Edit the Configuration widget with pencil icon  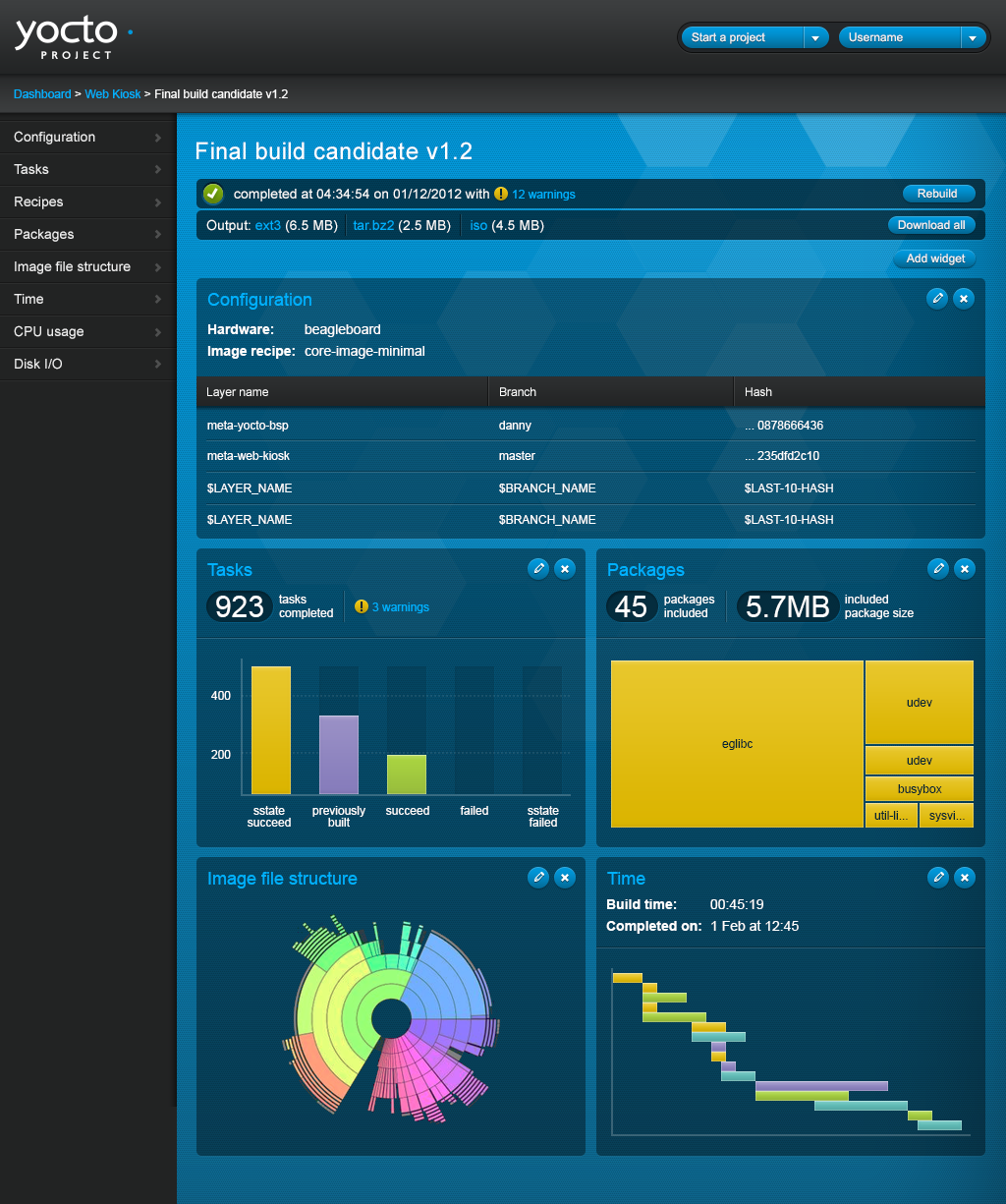[937, 298]
